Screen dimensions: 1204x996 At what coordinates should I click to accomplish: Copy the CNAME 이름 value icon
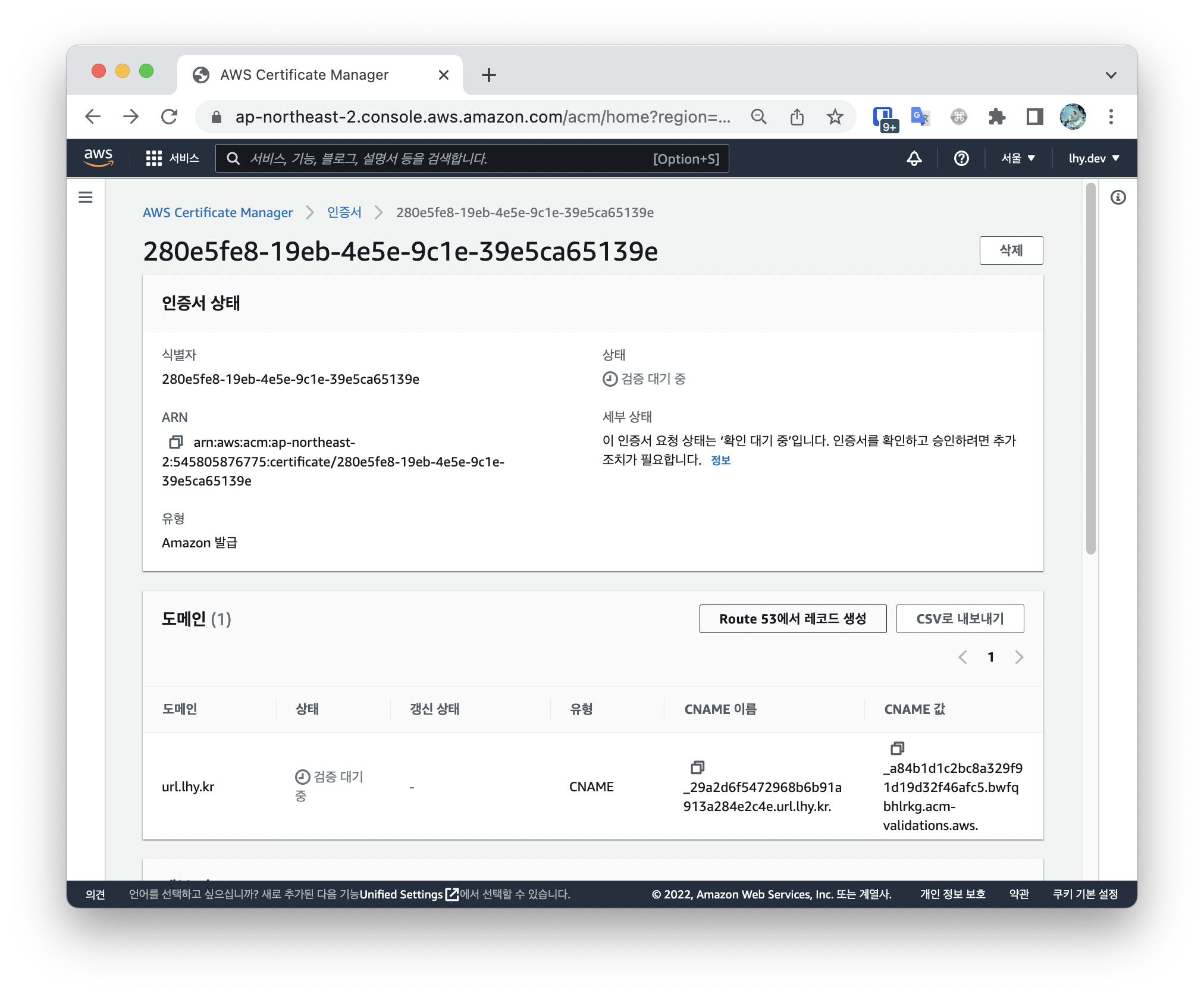tap(697, 767)
